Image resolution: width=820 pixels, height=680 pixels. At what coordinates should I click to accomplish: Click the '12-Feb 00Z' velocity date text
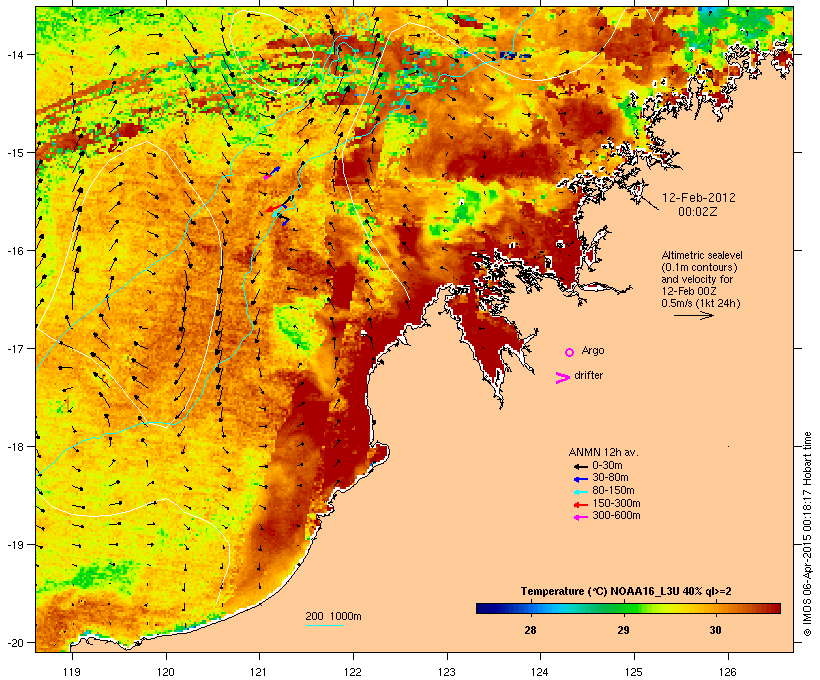(x=689, y=291)
